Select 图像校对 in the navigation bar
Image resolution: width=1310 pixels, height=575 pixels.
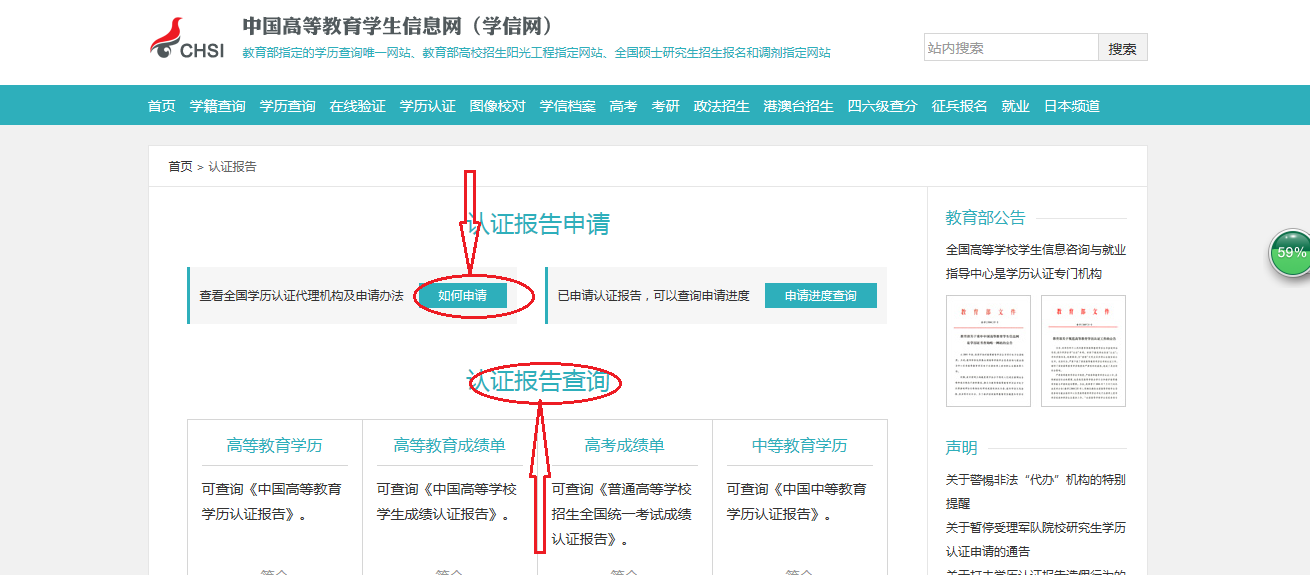497,106
